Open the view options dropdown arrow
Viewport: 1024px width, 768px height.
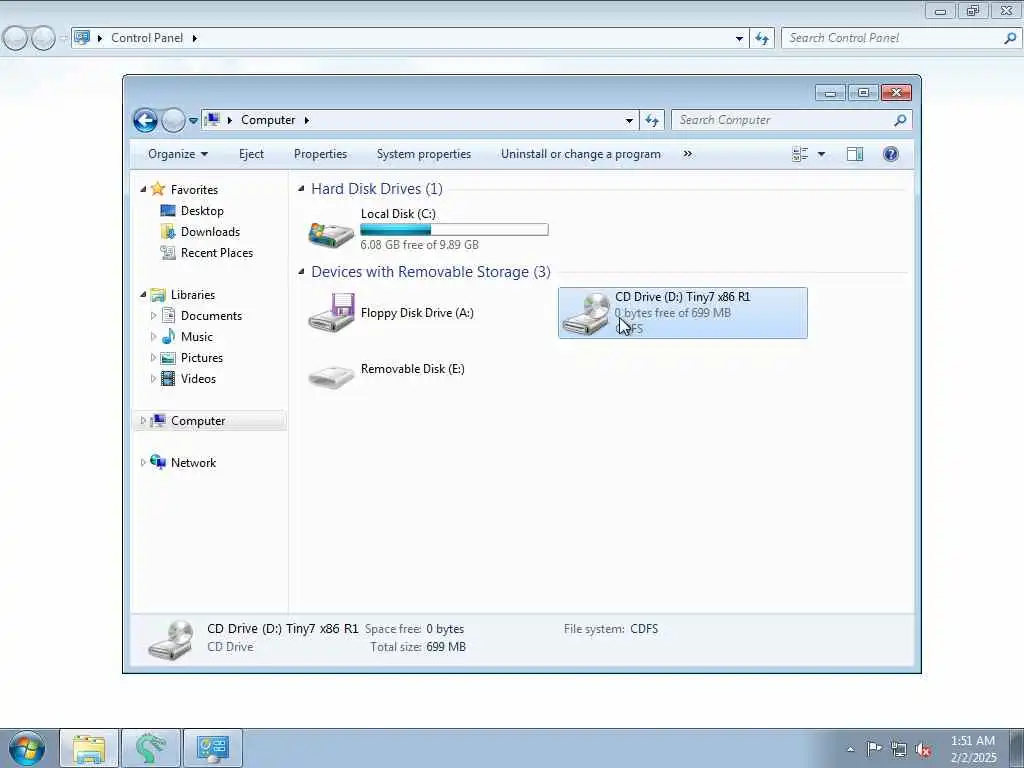(x=822, y=154)
